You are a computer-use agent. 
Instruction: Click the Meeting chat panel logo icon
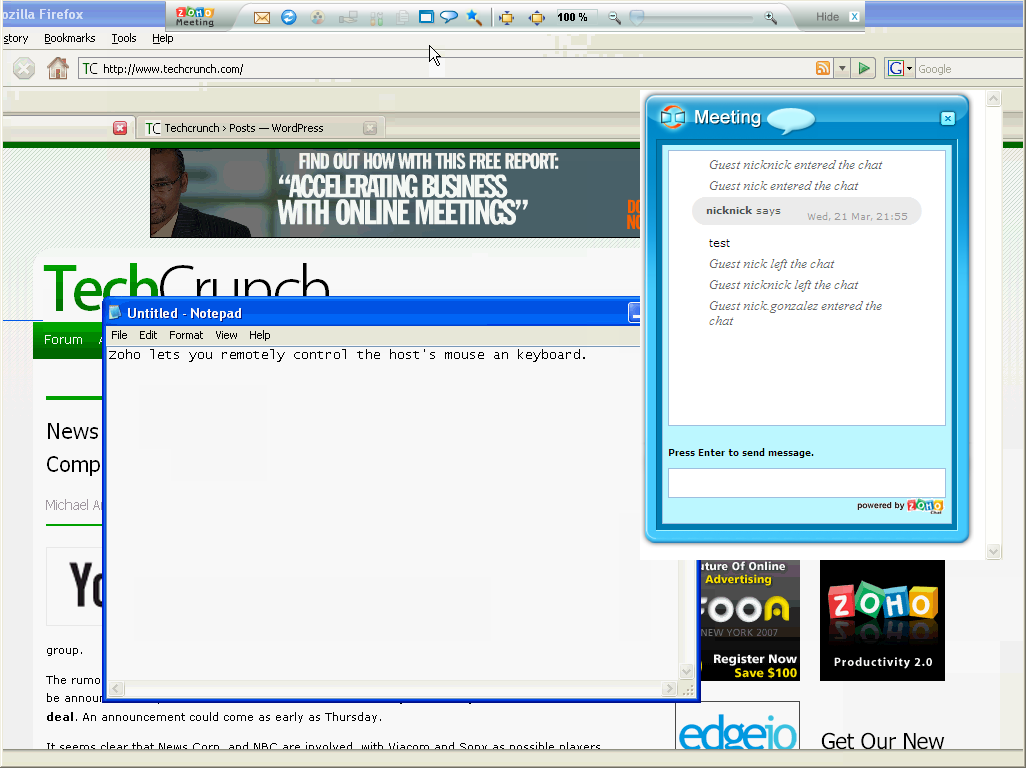673,117
